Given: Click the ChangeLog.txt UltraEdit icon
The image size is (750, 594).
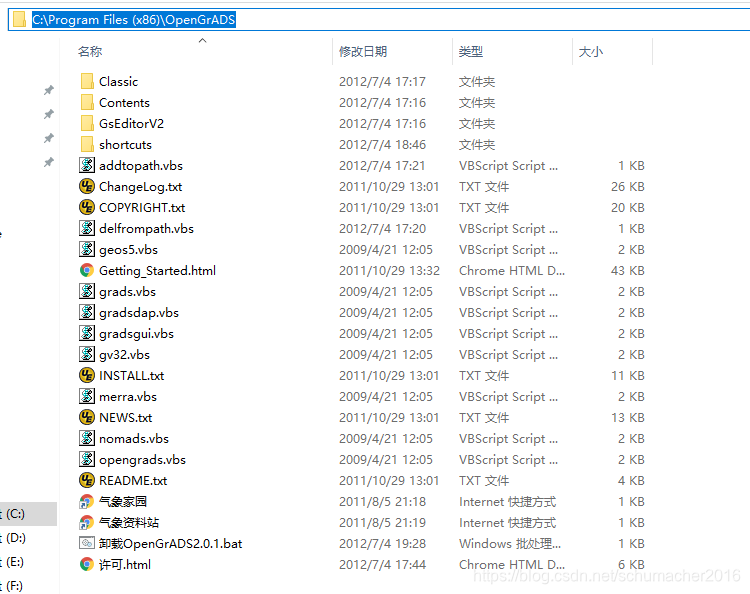Looking at the screenshot, I should (x=87, y=187).
